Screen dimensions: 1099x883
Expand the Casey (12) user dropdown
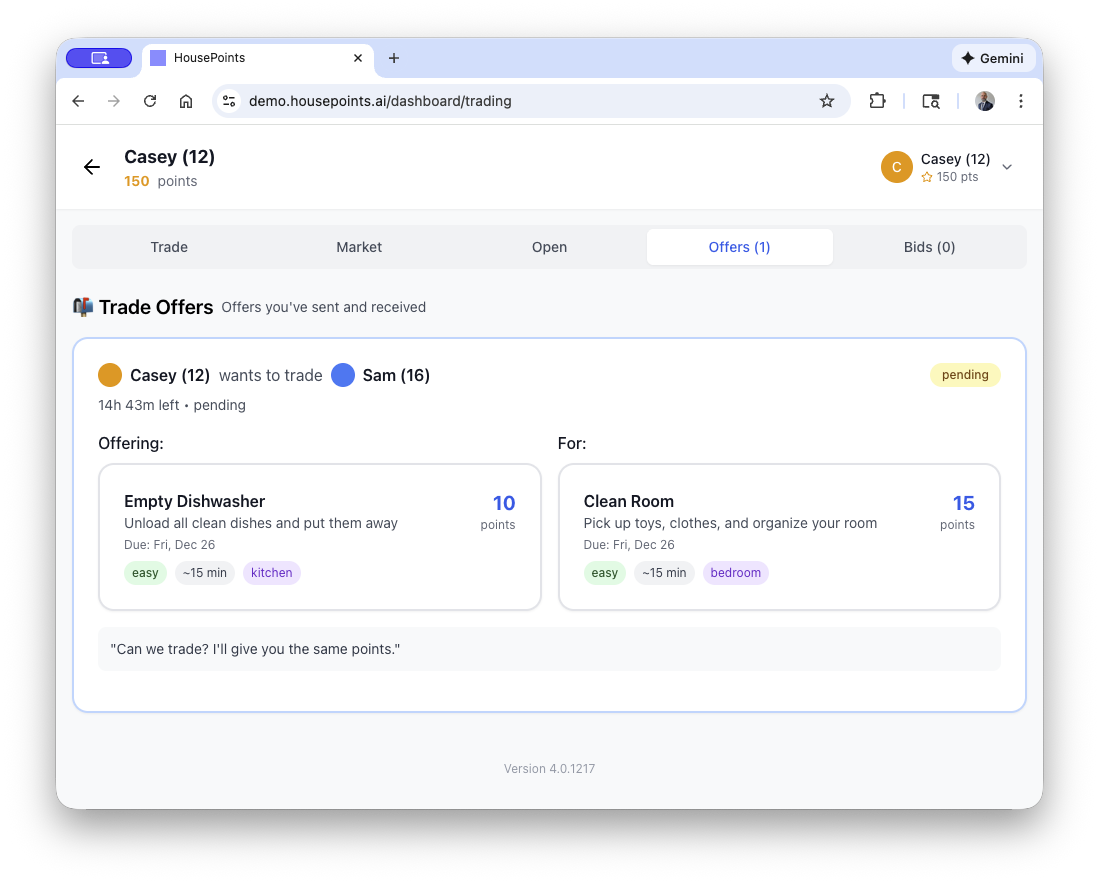(1007, 167)
